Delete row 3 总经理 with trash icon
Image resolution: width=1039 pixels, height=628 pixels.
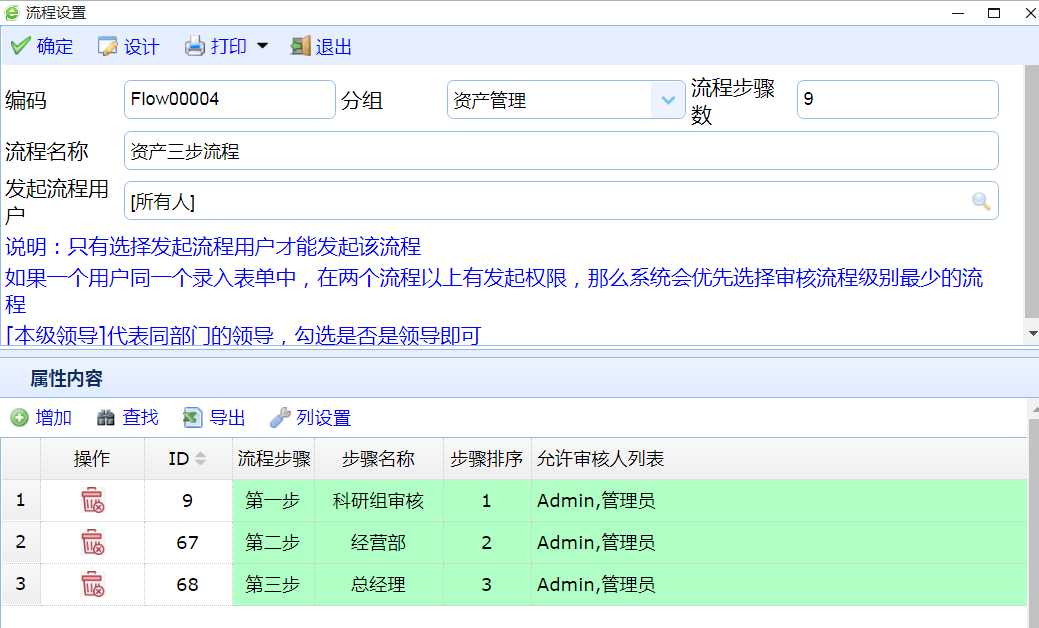pyautogui.click(x=92, y=585)
